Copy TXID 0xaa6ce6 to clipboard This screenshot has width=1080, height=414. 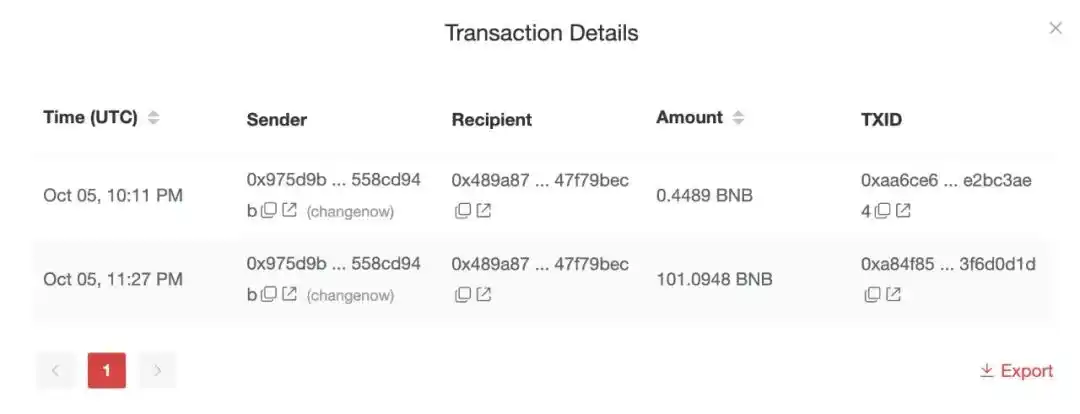(882, 210)
